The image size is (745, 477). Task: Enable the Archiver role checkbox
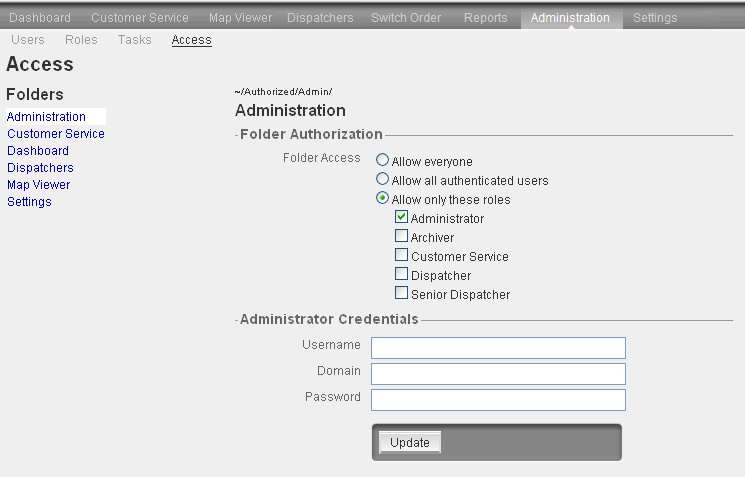401,237
